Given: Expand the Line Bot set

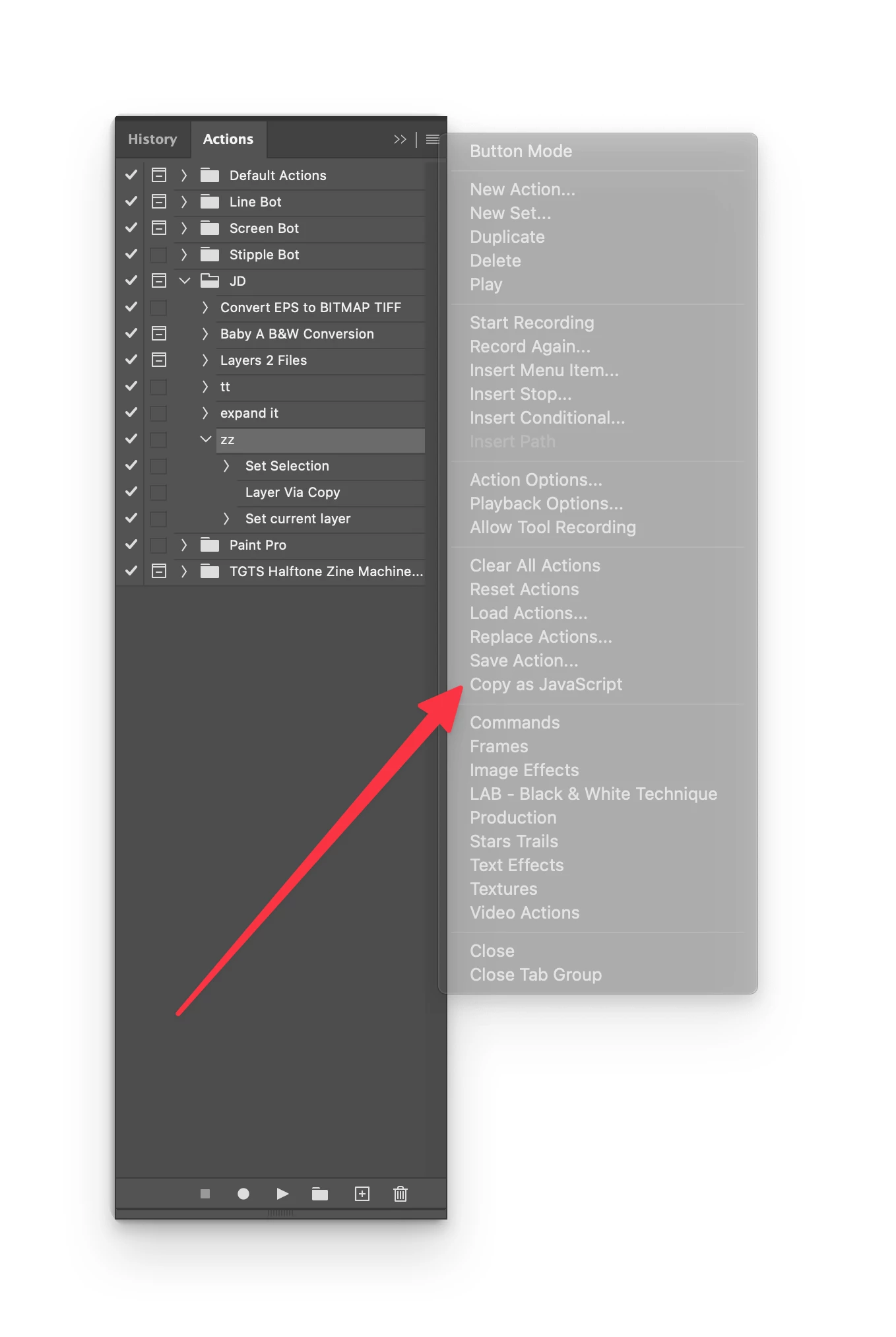Looking at the screenshot, I should click(184, 201).
